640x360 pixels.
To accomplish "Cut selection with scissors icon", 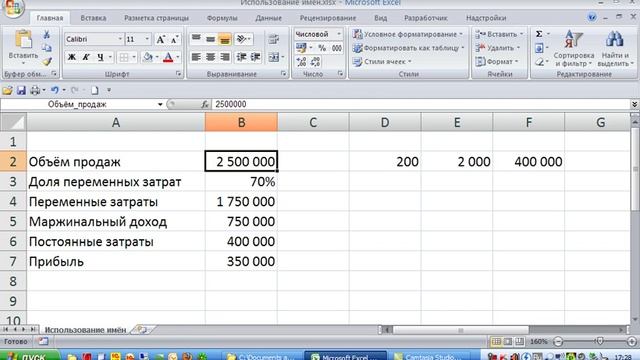I will pyautogui.click(x=47, y=35).
